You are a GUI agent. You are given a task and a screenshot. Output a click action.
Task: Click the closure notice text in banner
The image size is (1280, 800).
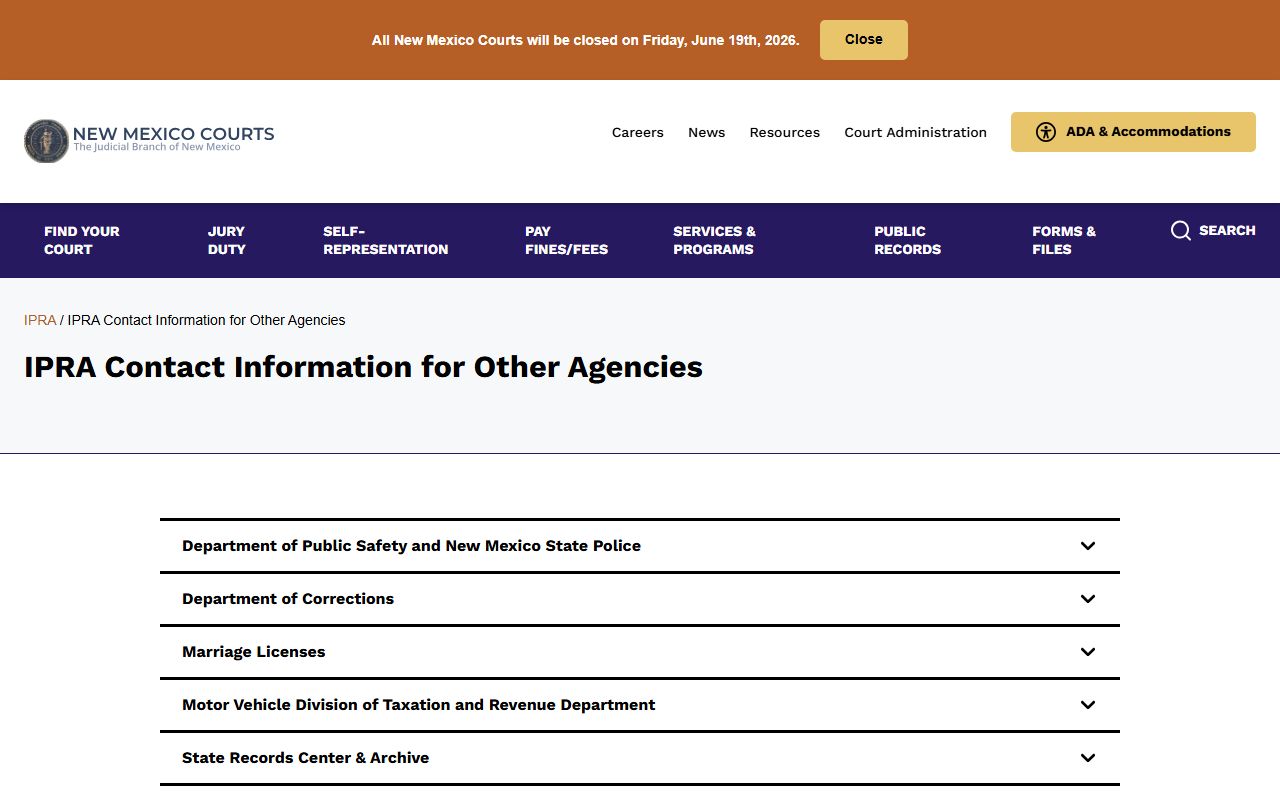(585, 40)
